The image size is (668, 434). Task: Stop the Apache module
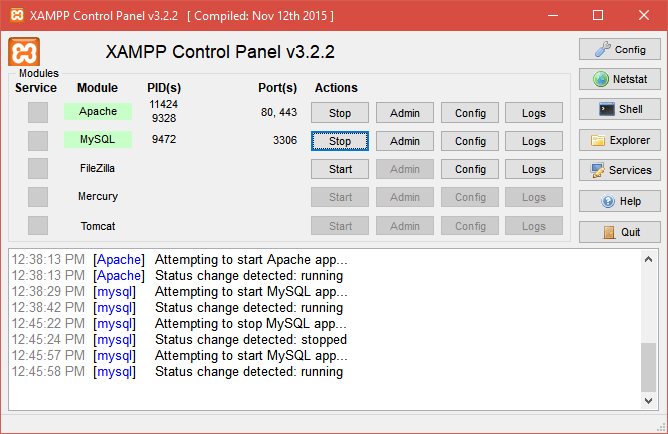click(340, 113)
